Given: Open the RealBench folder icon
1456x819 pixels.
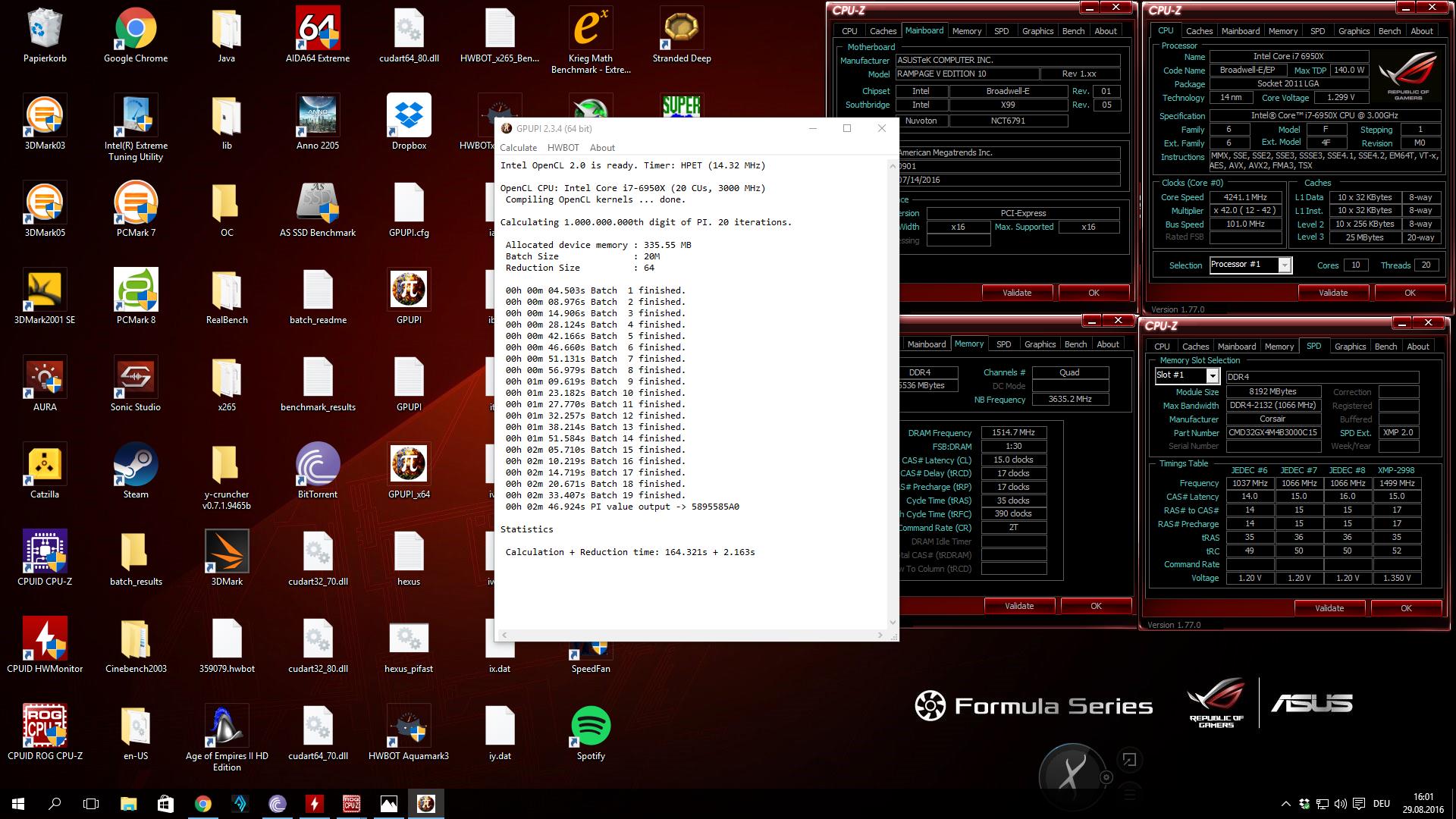Looking at the screenshot, I should click(227, 297).
